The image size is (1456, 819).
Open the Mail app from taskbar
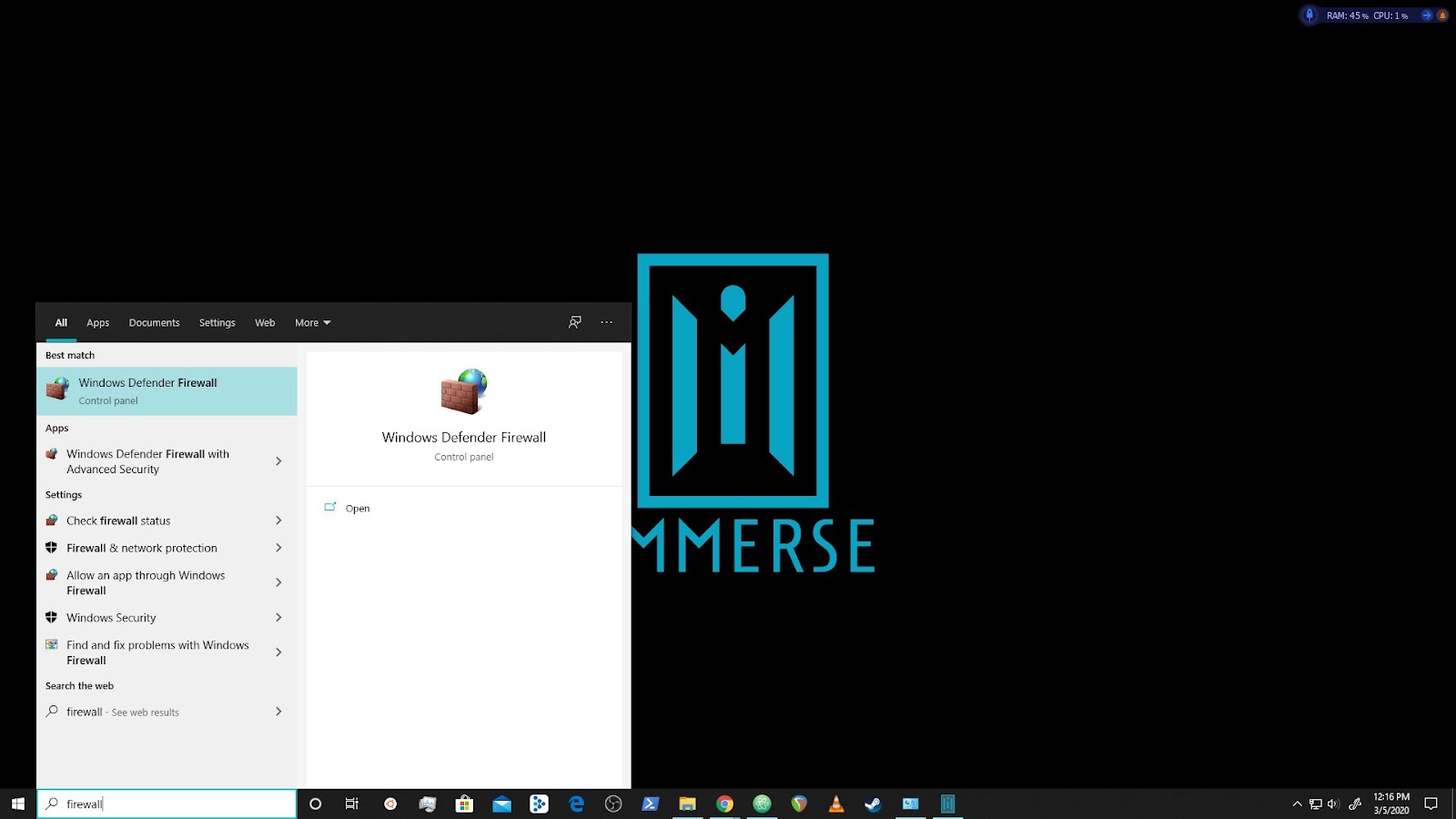[x=502, y=804]
